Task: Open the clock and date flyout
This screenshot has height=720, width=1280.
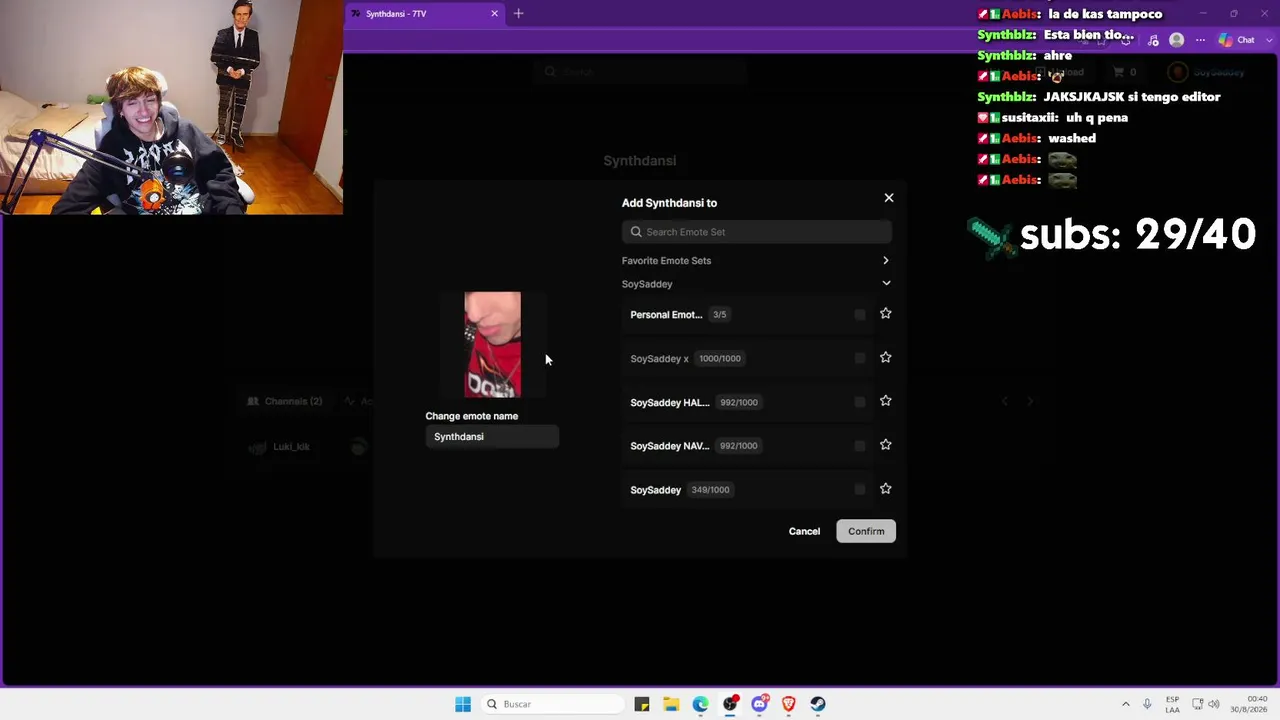Action: (1249, 704)
